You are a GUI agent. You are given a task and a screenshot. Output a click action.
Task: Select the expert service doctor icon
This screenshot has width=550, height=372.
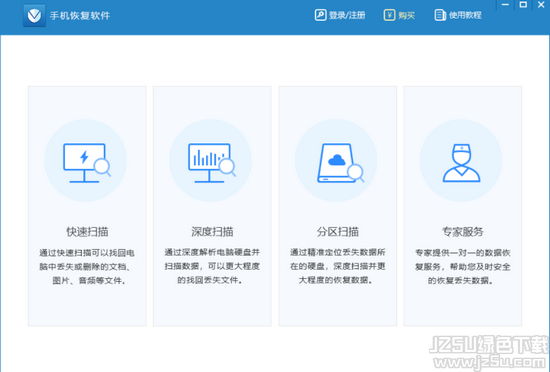click(x=461, y=163)
